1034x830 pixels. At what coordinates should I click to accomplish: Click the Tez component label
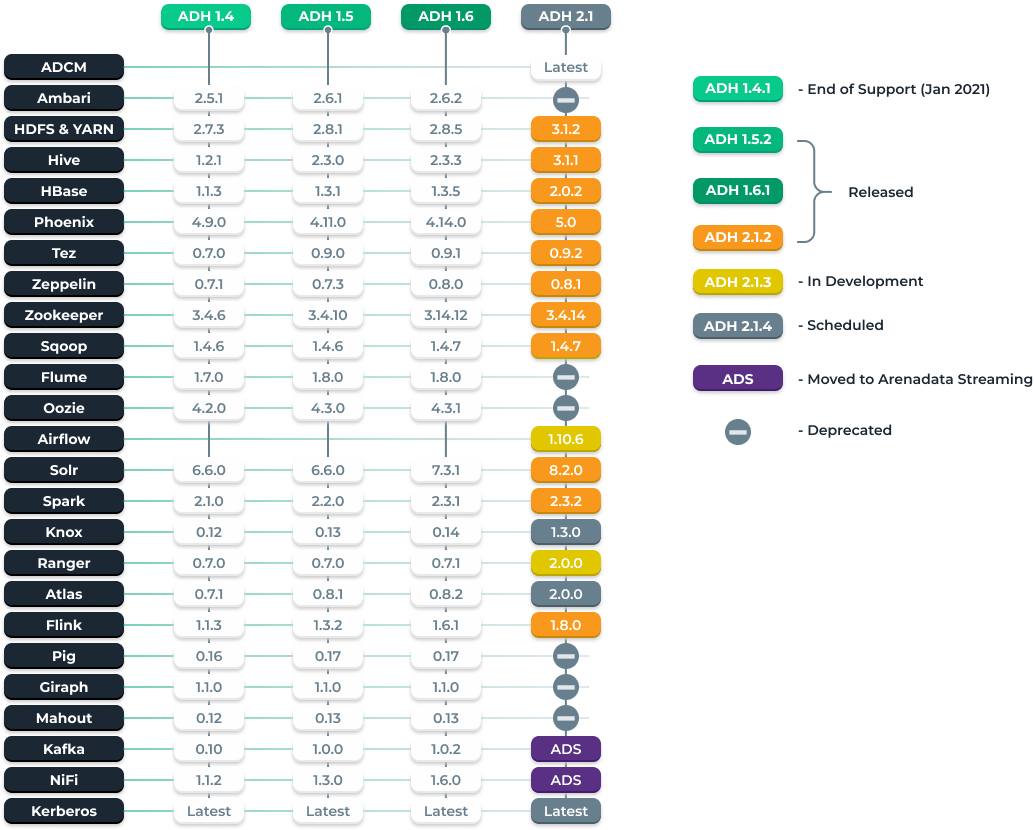click(64, 253)
